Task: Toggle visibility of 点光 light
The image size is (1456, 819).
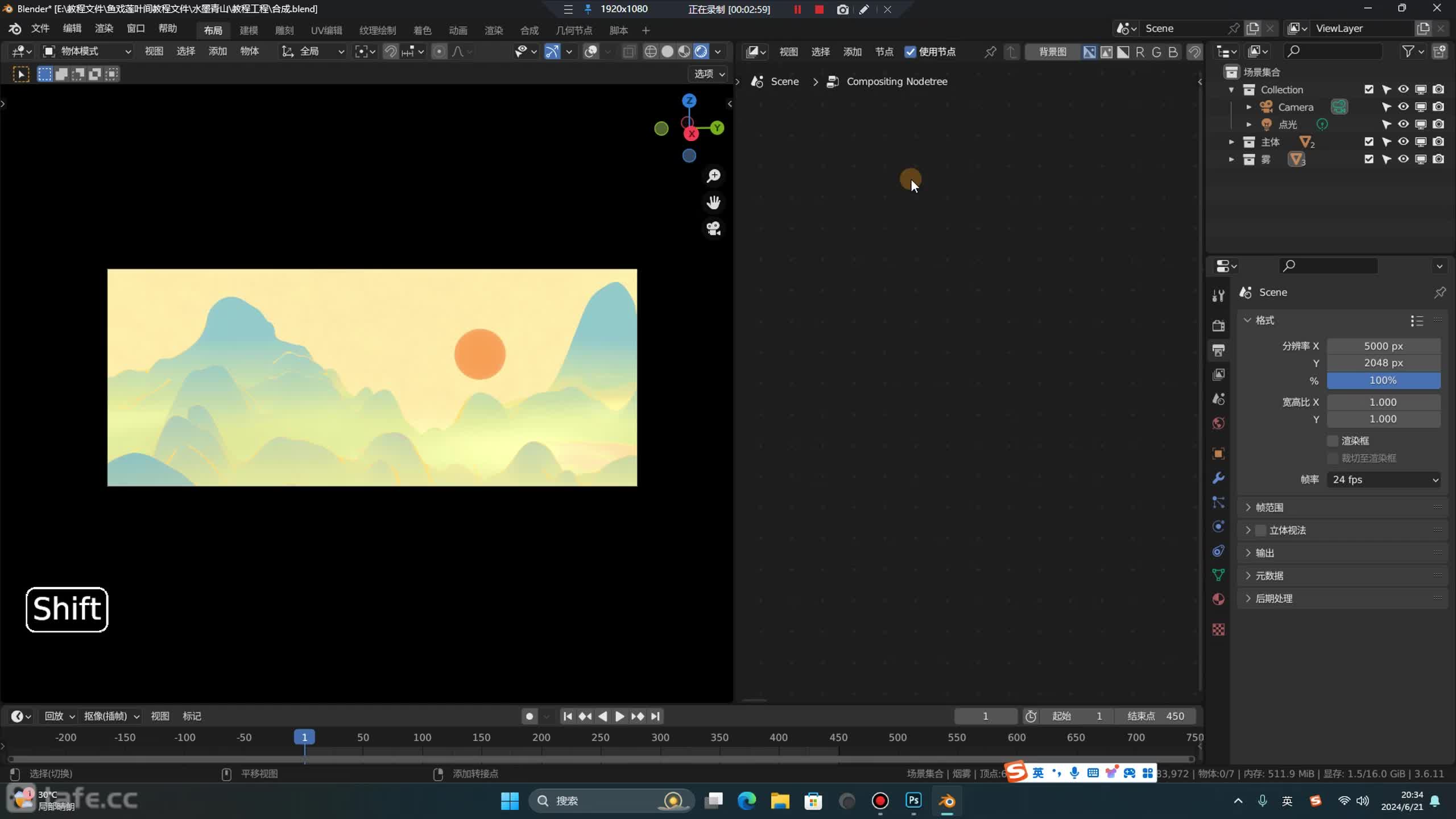Action: click(x=1405, y=124)
